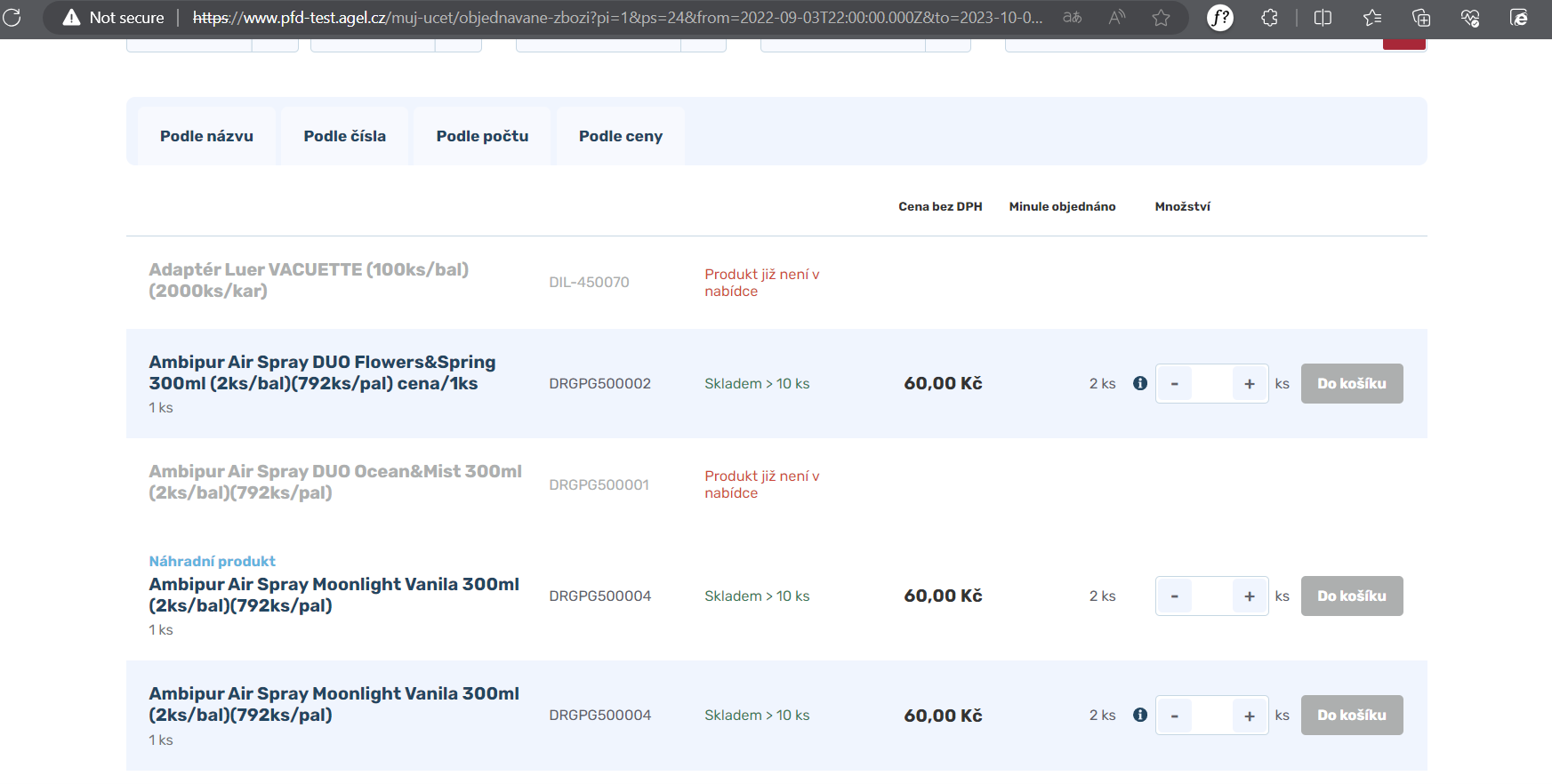Click the browser refresh icon
This screenshot has height=784, width=1552.
click(12, 18)
